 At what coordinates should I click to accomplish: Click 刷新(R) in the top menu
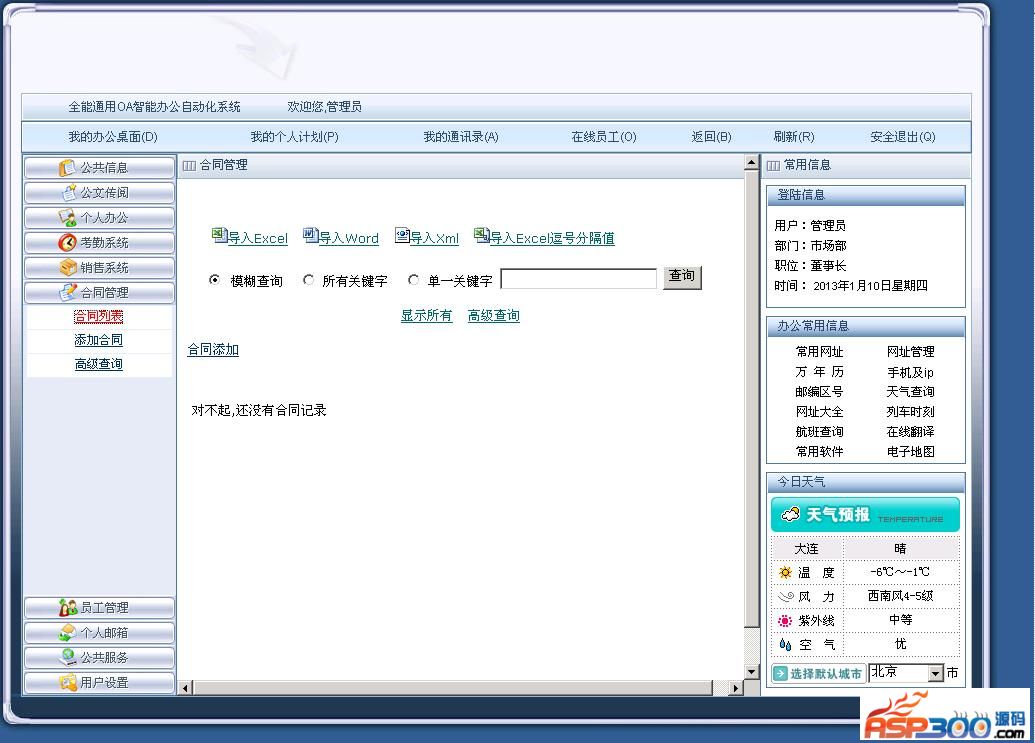coord(794,137)
